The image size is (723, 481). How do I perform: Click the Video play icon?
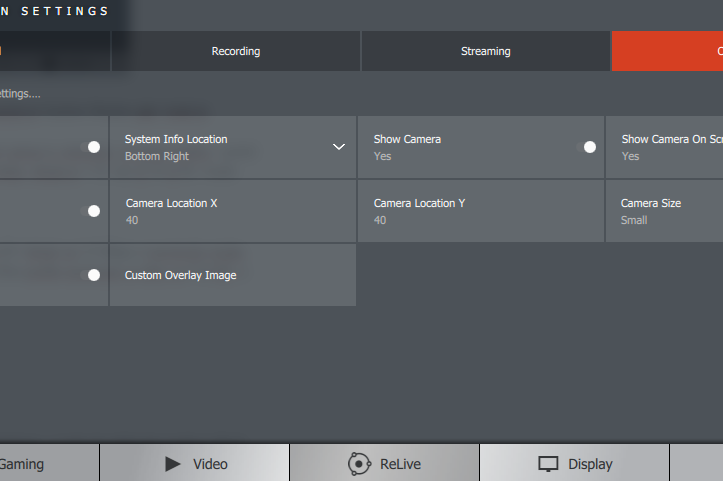tap(173, 464)
